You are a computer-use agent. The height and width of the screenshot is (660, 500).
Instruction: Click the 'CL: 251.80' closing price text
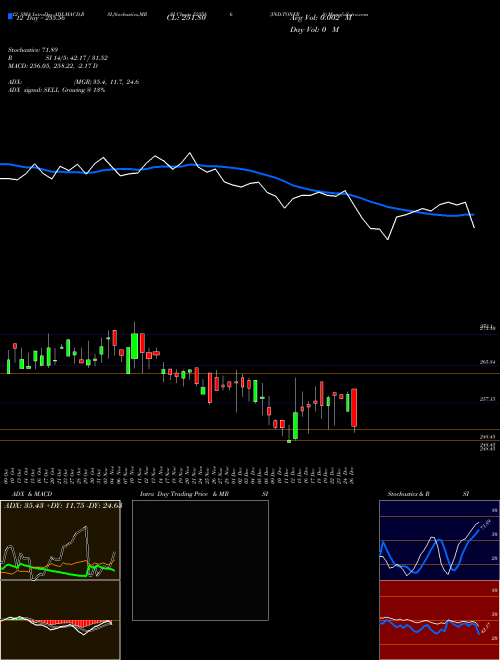point(186,18)
